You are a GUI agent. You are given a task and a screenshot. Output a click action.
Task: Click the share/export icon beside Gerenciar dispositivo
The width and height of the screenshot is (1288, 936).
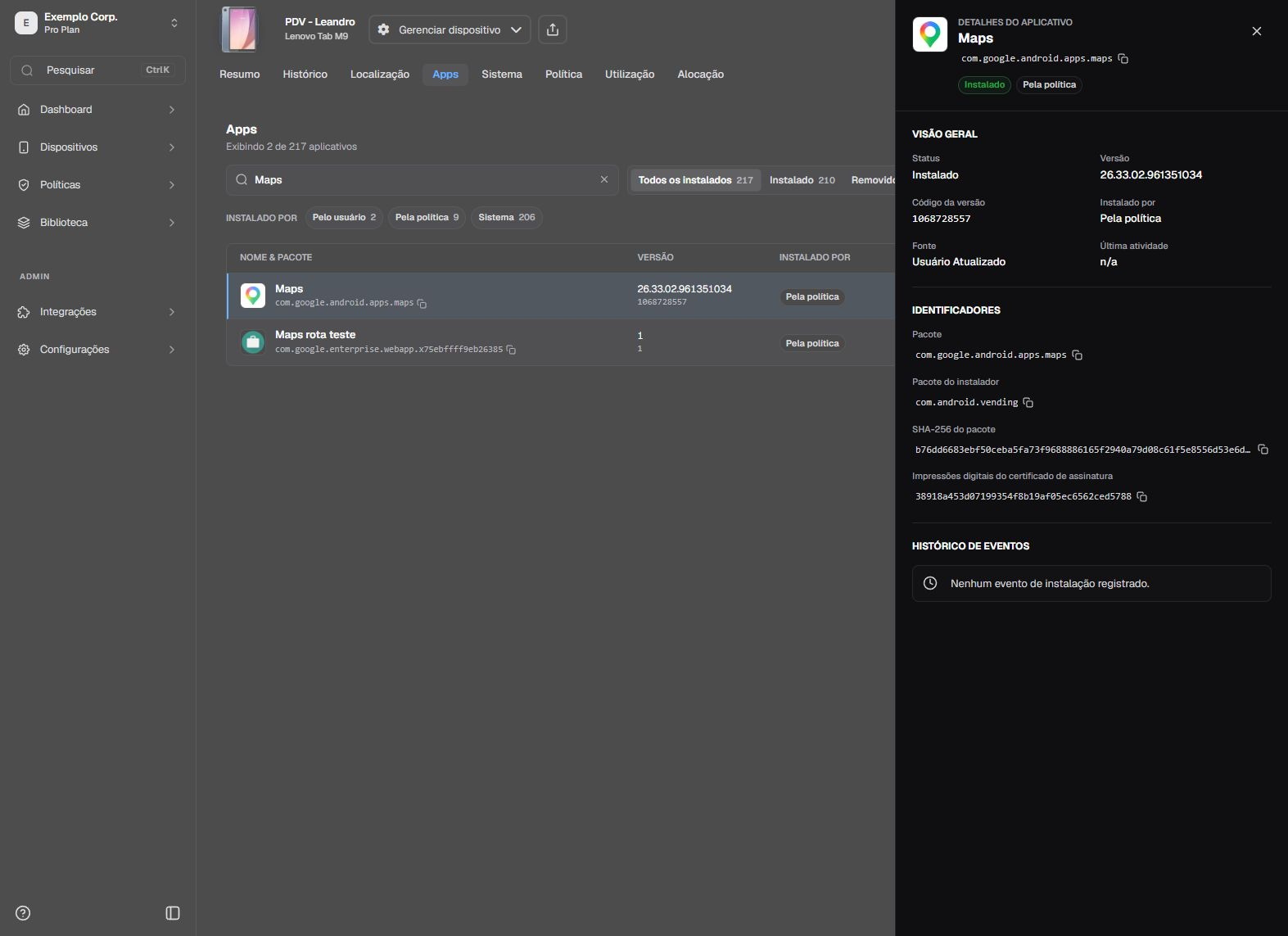tap(553, 29)
